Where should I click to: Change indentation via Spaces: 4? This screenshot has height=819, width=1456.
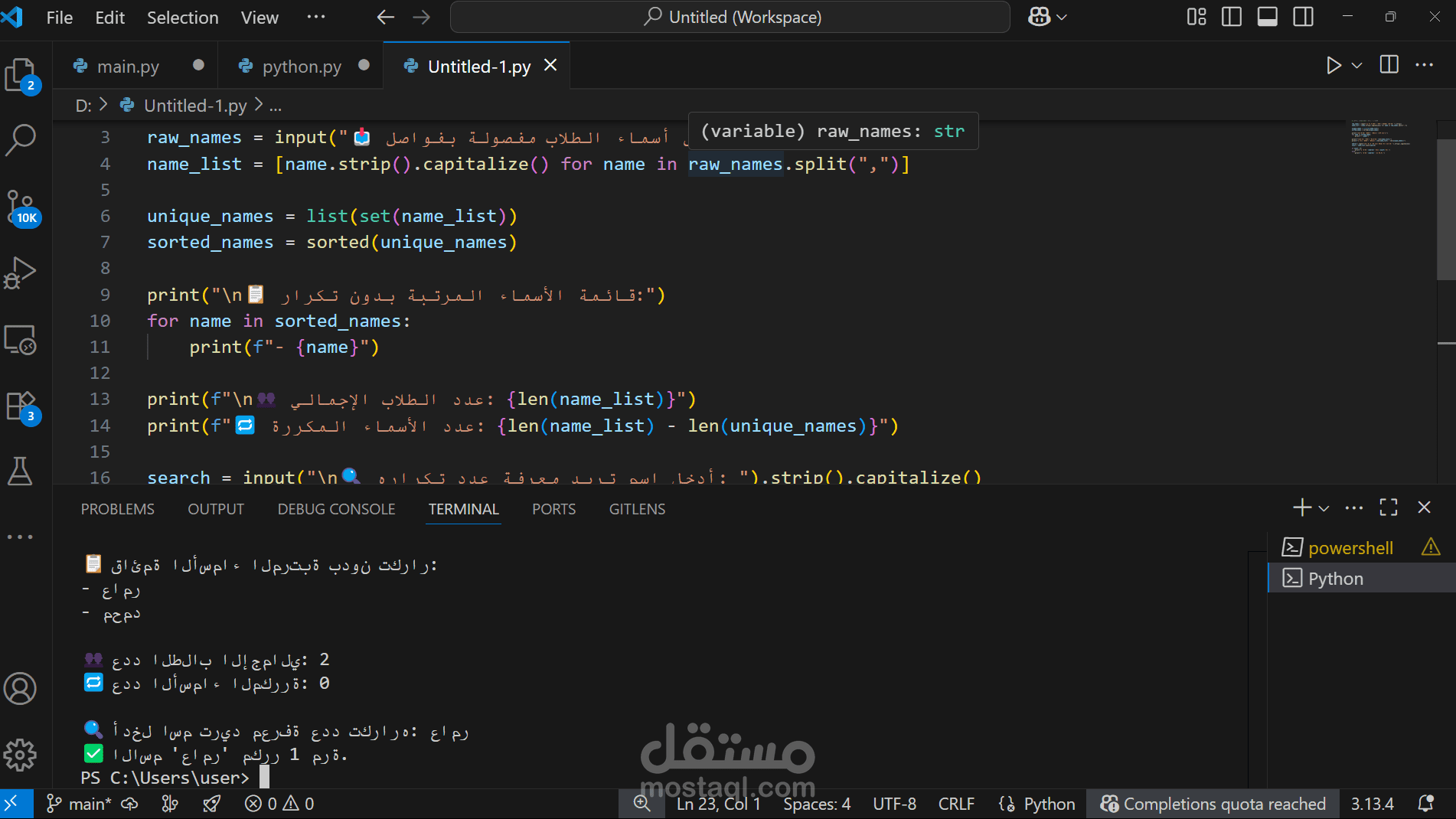coord(817,804)
